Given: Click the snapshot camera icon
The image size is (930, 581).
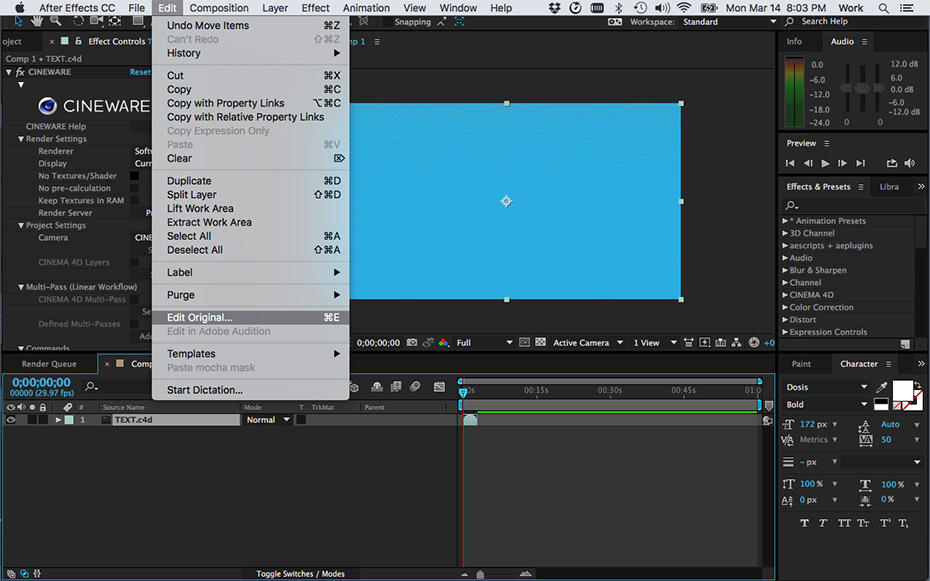Looking at the screenshot, I should click(x=412, y=343).
